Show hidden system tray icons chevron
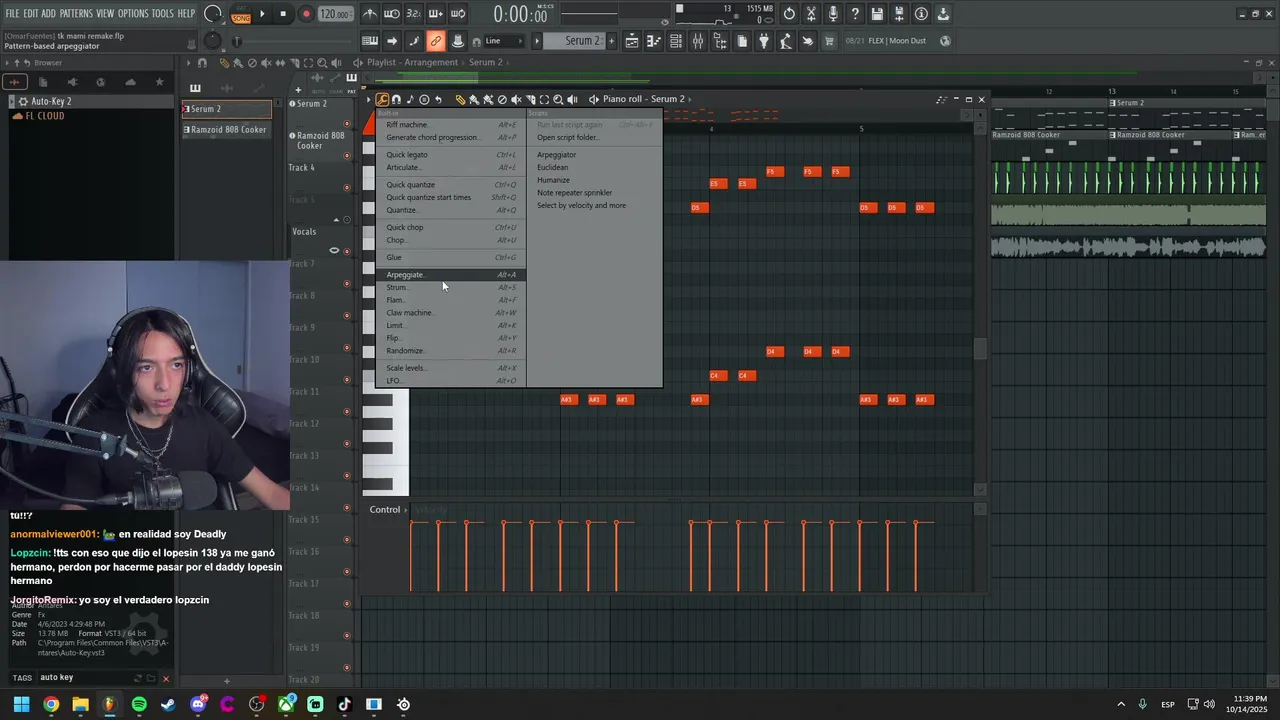1280x720 pixels. [x=1120, y=704]
